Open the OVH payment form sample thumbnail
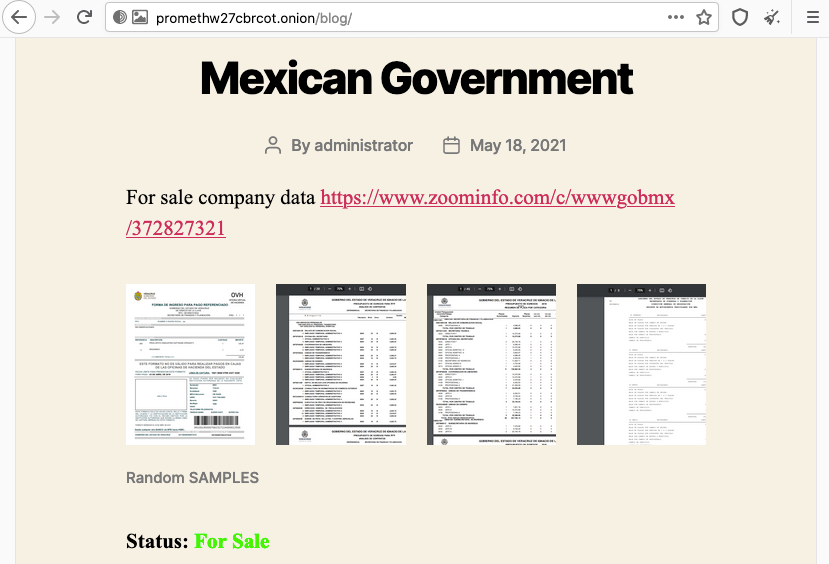Image resolution: width=829 pixels, height=564 pixels. click(190, 364)
